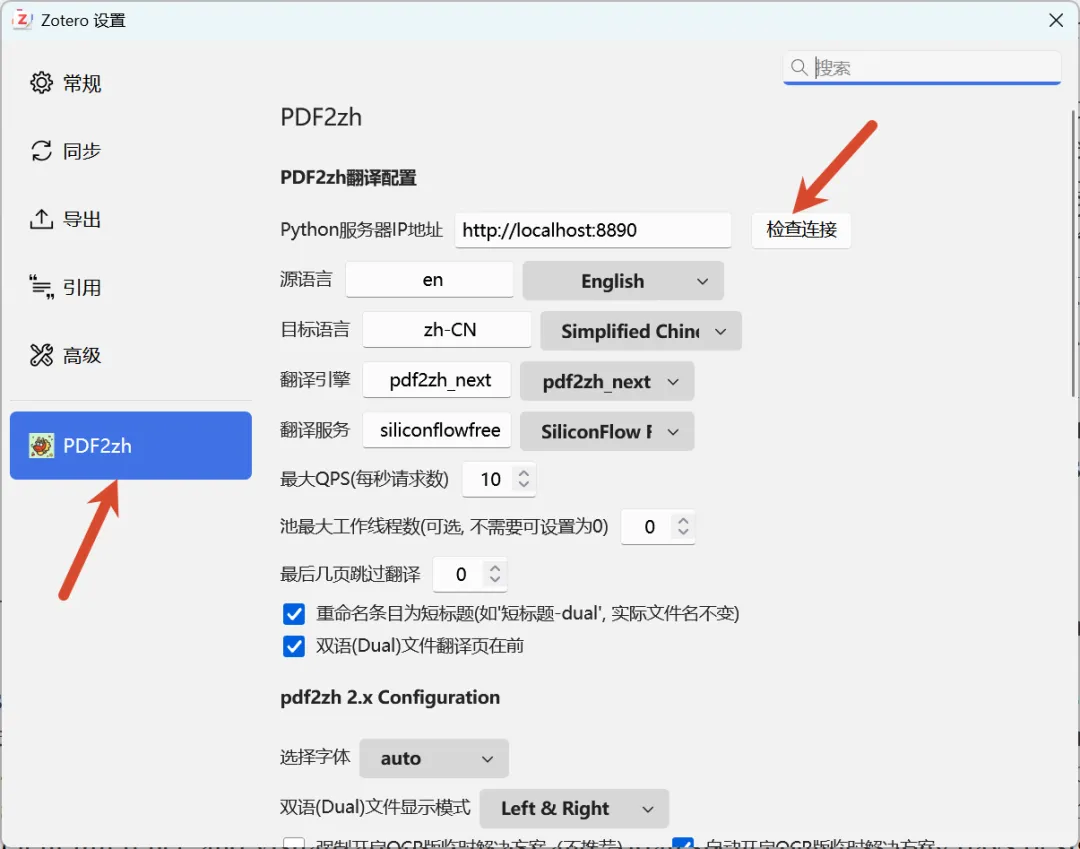Click the target language code field 'zh-CN'
Image resolution: width=1080 pixels, height=849 pixels.
(x=446, y=330)
